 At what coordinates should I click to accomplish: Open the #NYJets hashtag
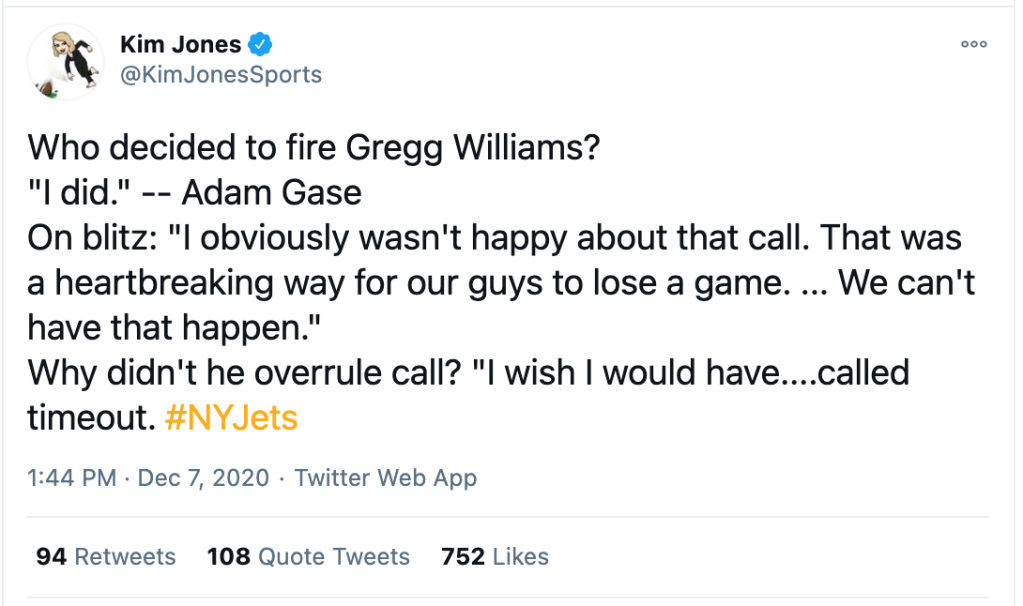(230, 417)
